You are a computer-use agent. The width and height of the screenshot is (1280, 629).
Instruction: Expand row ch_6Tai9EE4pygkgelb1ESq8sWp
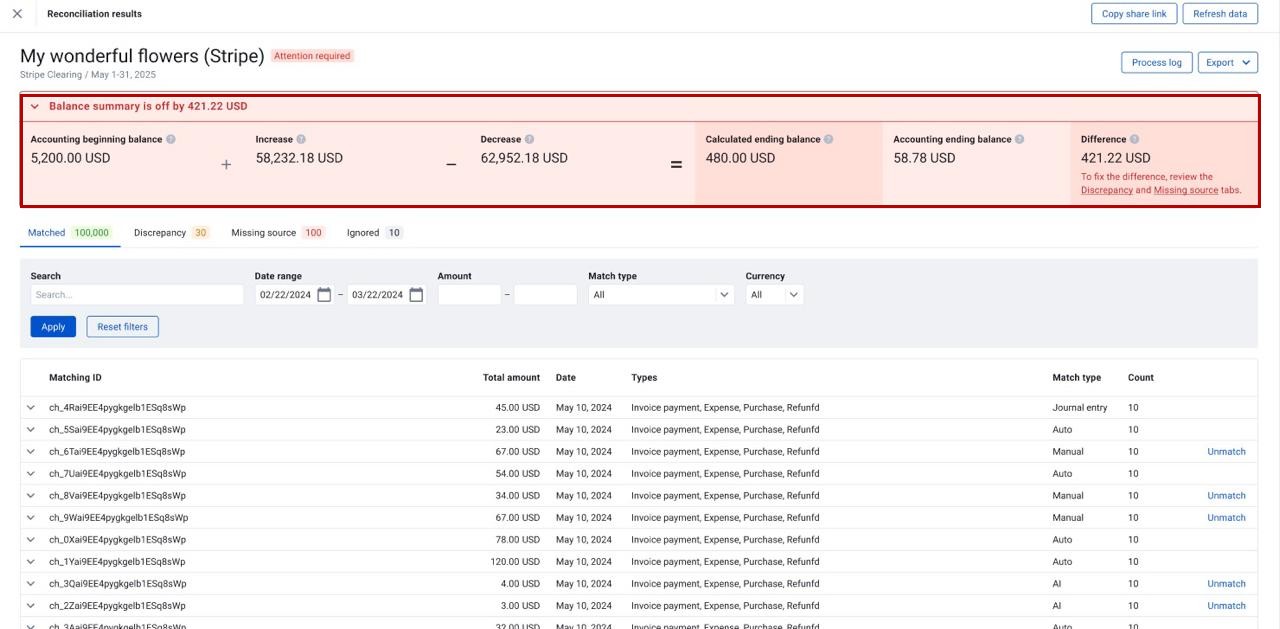[x=31, y=452]
